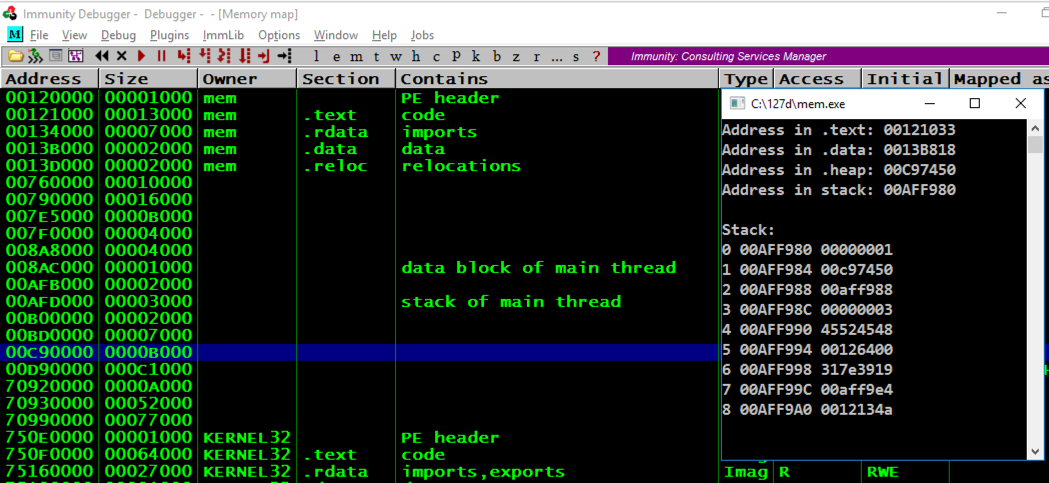Open the File menu
Viewport: 1049px width, 483px height.
39,35
